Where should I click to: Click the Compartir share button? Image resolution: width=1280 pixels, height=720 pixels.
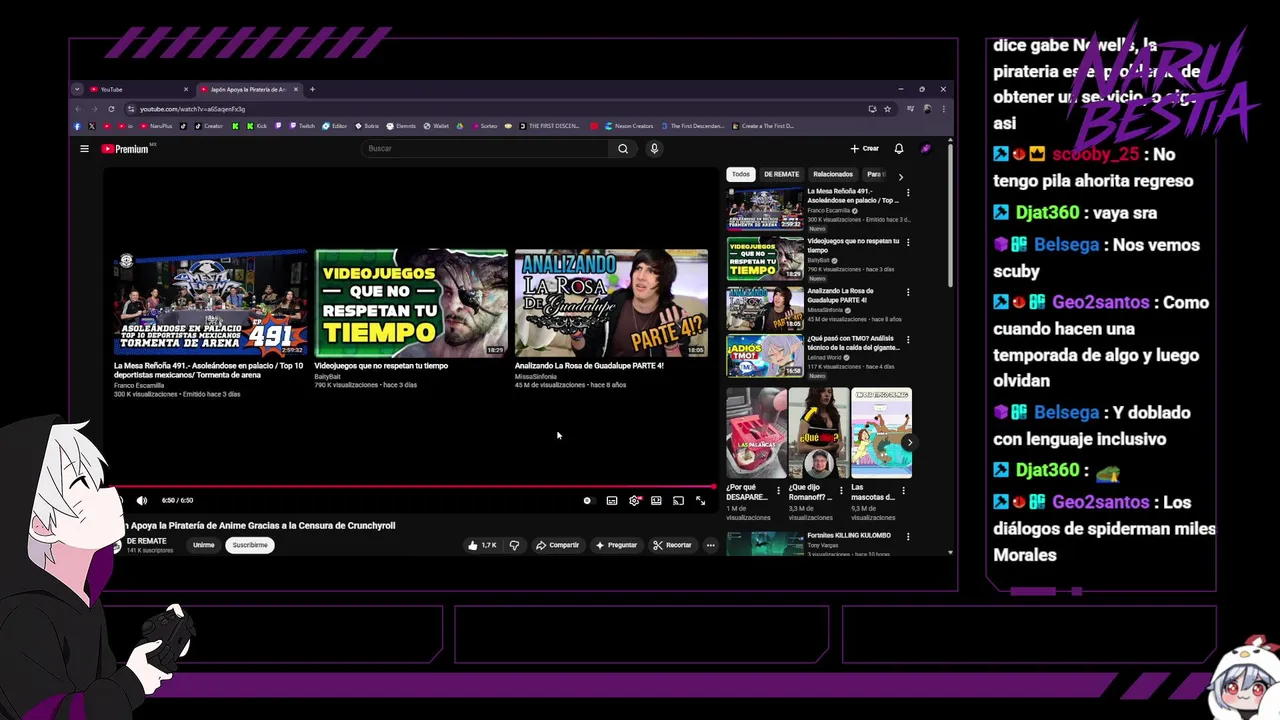557,545
